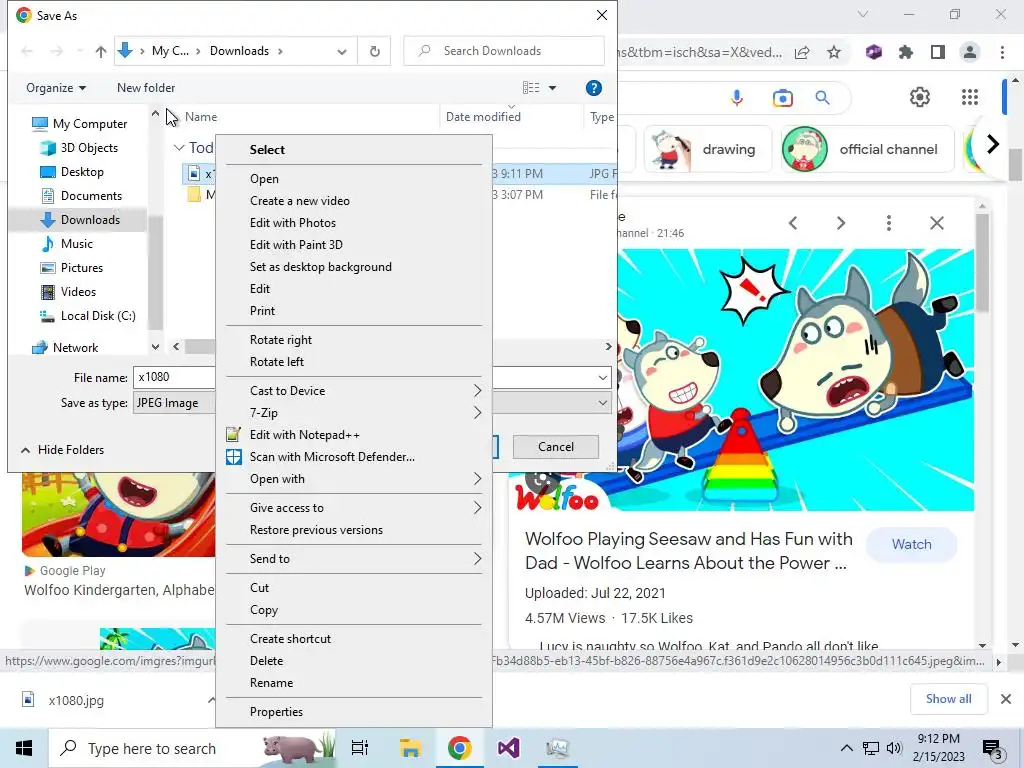Open File Explorer from the taskbar
Screen dimensions: 1024x768
(x=410, y=748)
